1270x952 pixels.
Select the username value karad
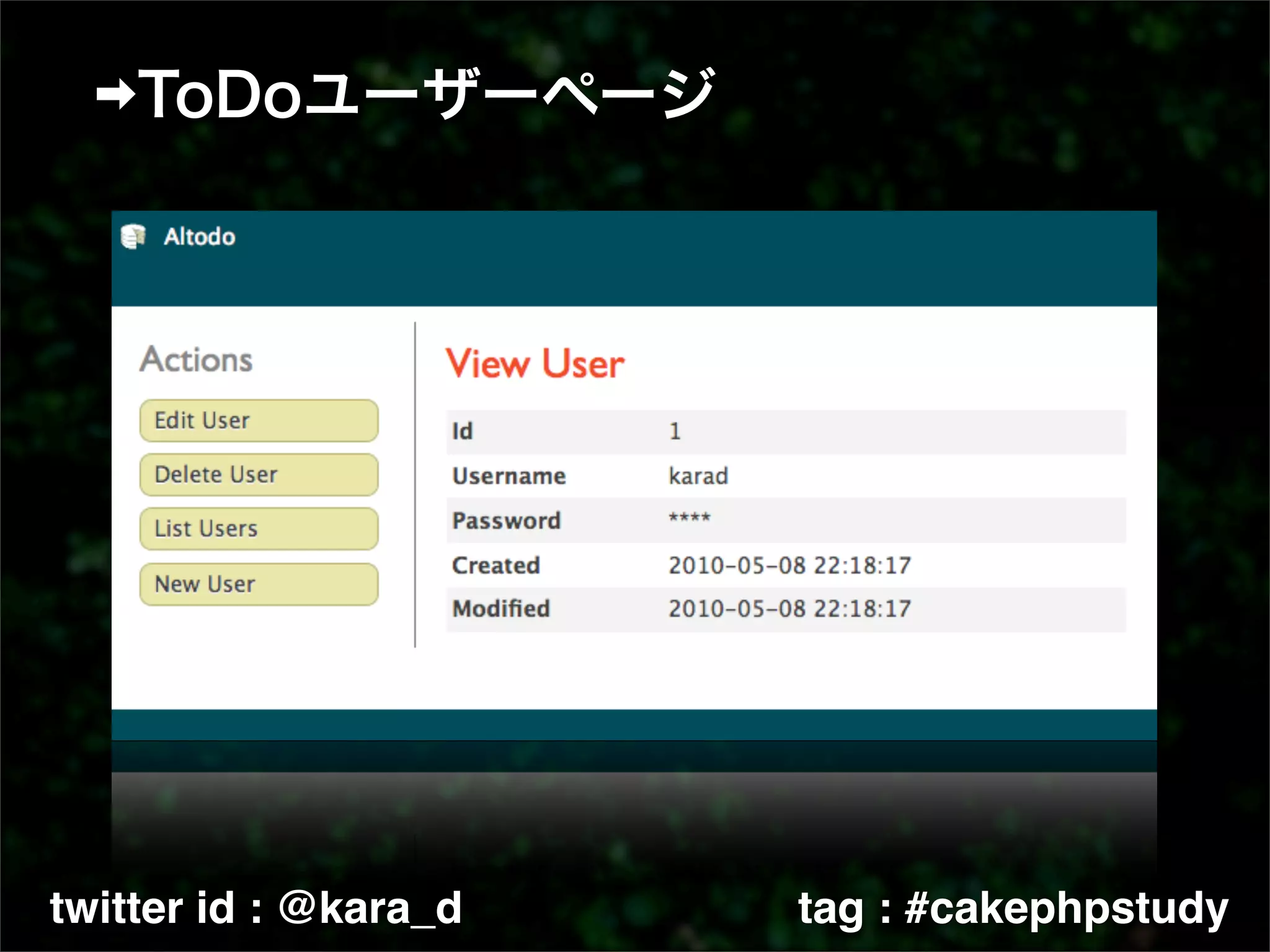click(698, 476)
